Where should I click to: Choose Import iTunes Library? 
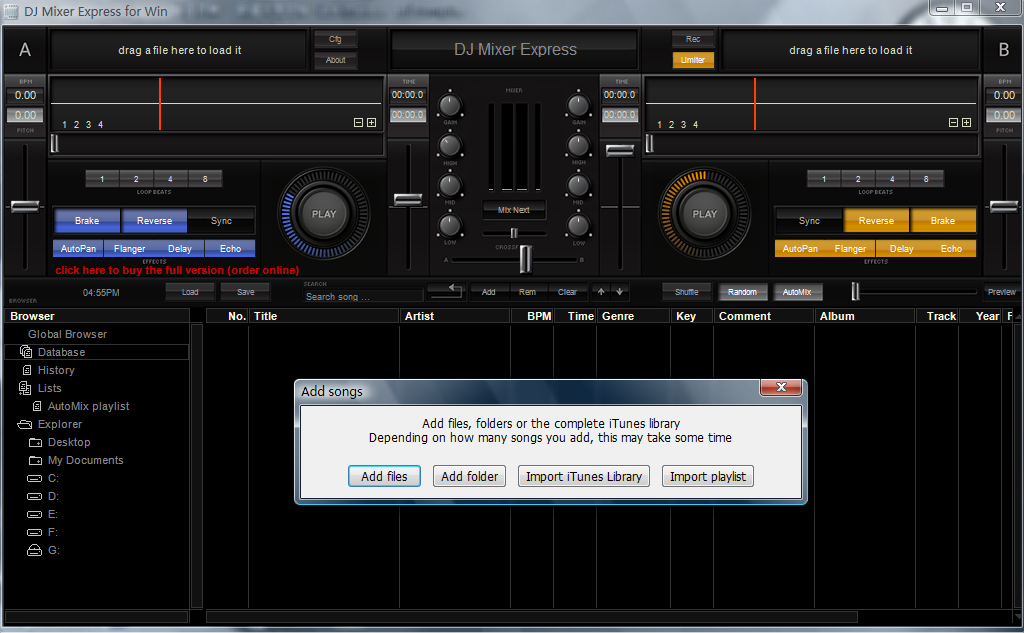(583, 476)
